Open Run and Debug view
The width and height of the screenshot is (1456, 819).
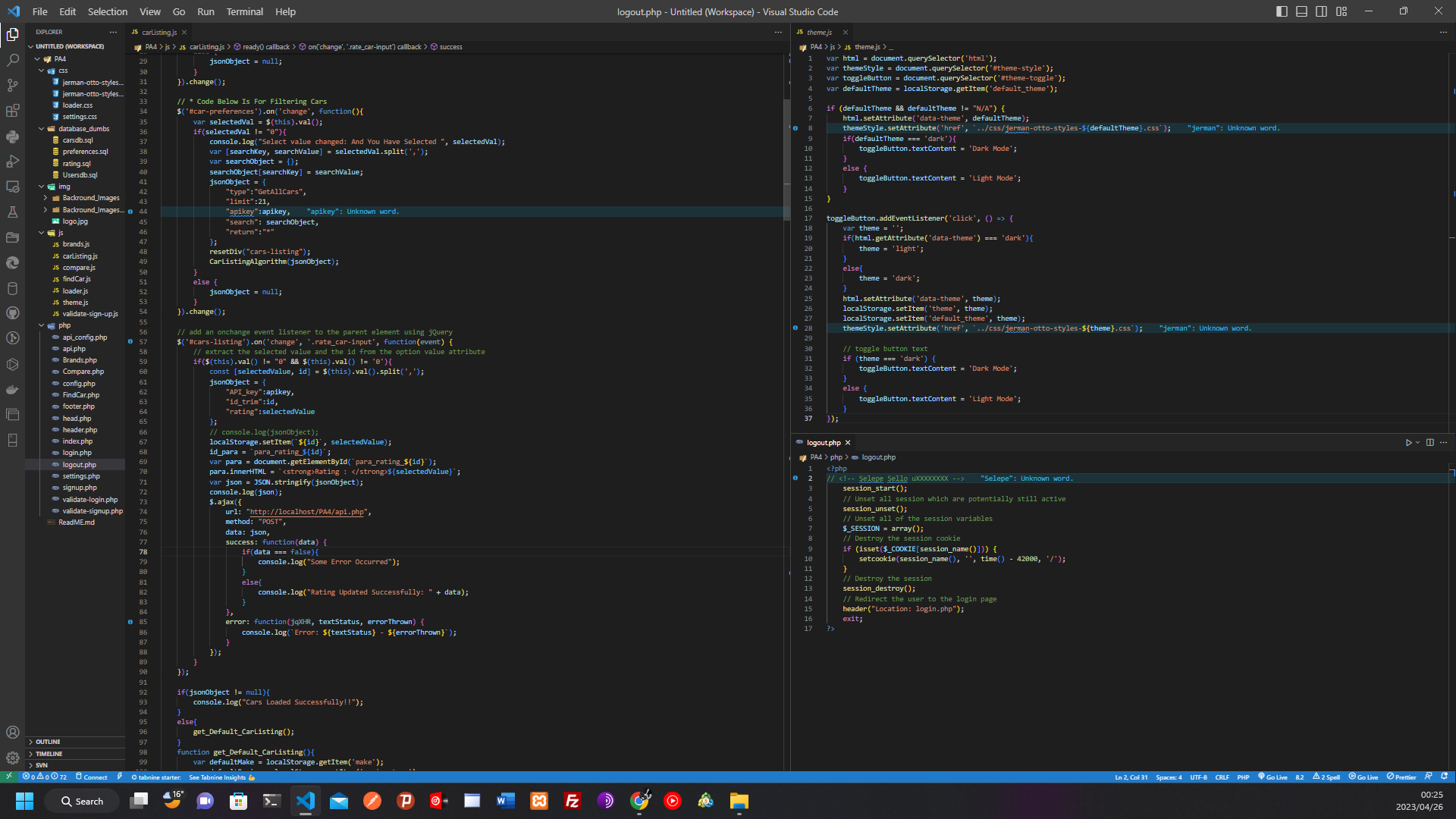click(12, 162)
